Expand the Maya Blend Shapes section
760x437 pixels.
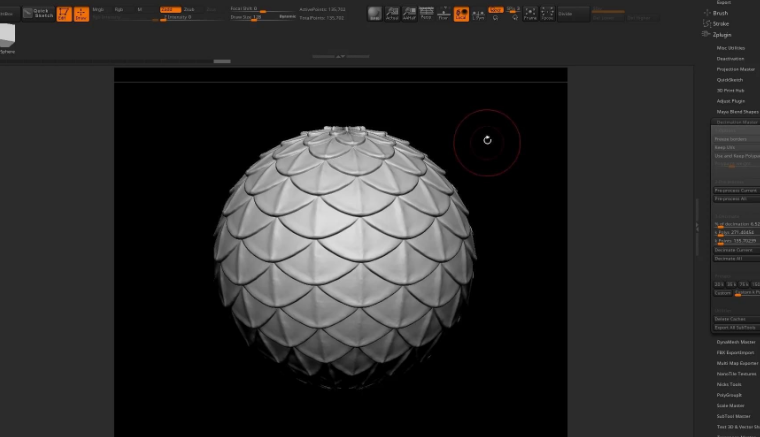(x=737, y=112)
